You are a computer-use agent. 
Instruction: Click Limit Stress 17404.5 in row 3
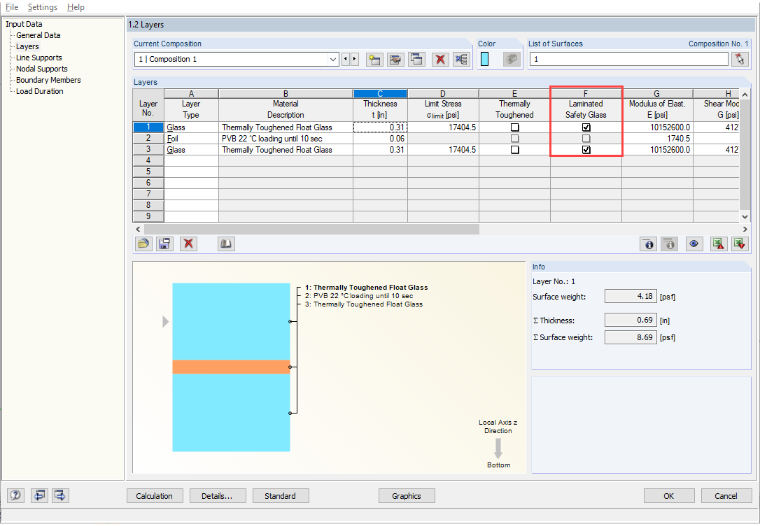pyautogui.click(x=443, y=150)
